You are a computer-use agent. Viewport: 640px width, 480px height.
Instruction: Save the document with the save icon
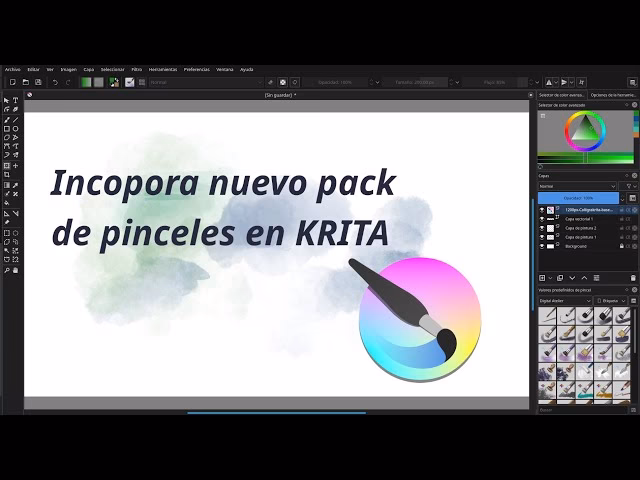[38, 82]
